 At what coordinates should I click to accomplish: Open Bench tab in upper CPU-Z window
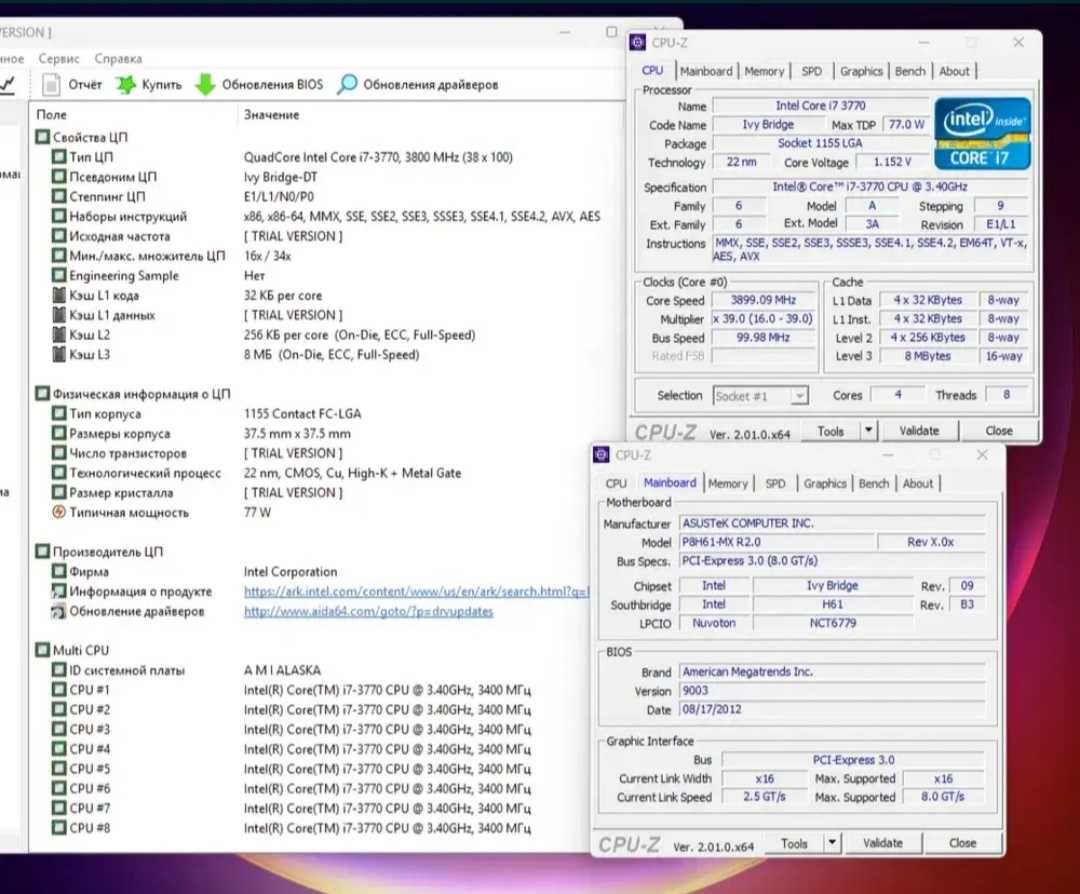[910, 71]
